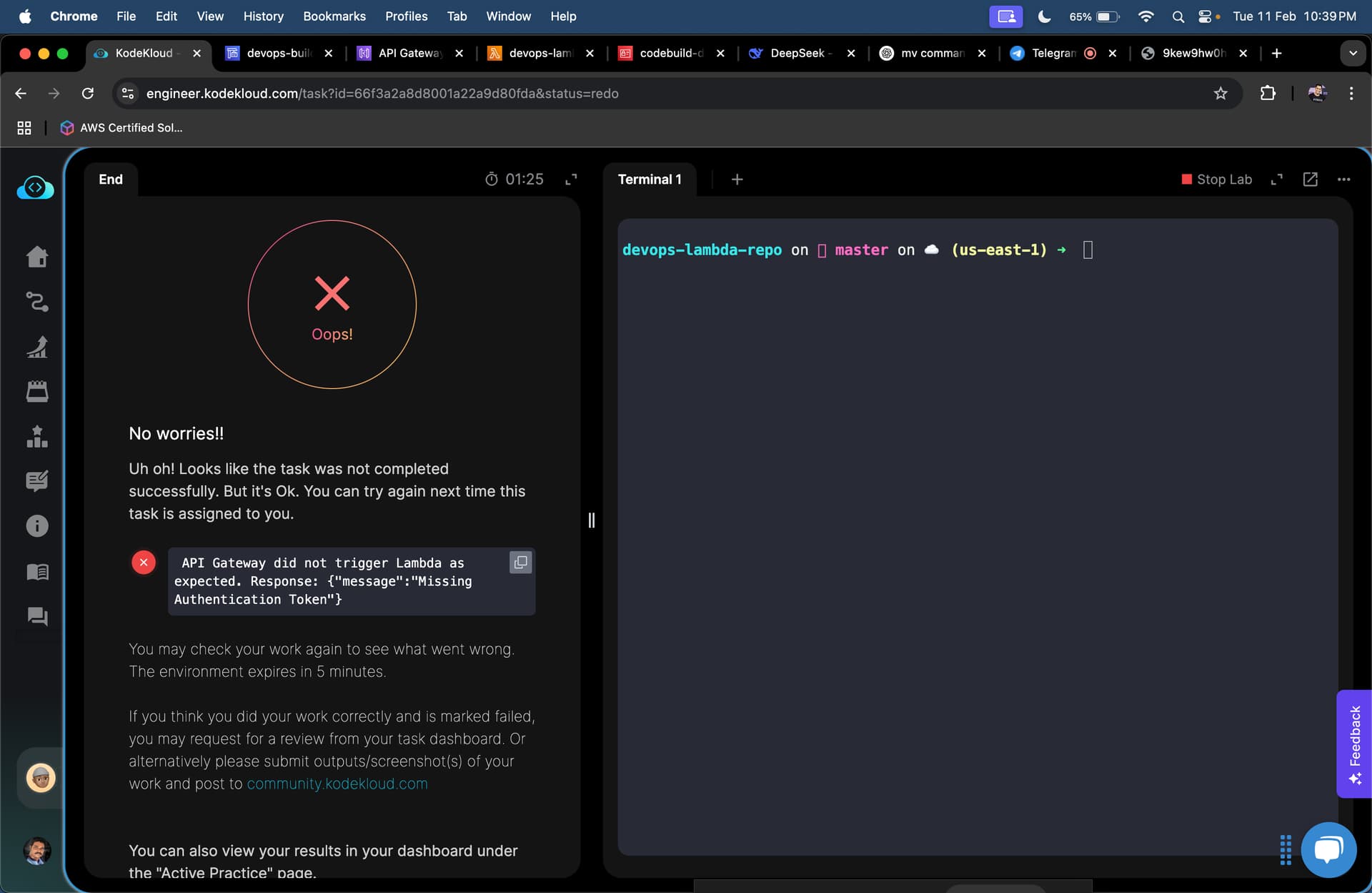Open the terminal in a new window

[1310, 179]
